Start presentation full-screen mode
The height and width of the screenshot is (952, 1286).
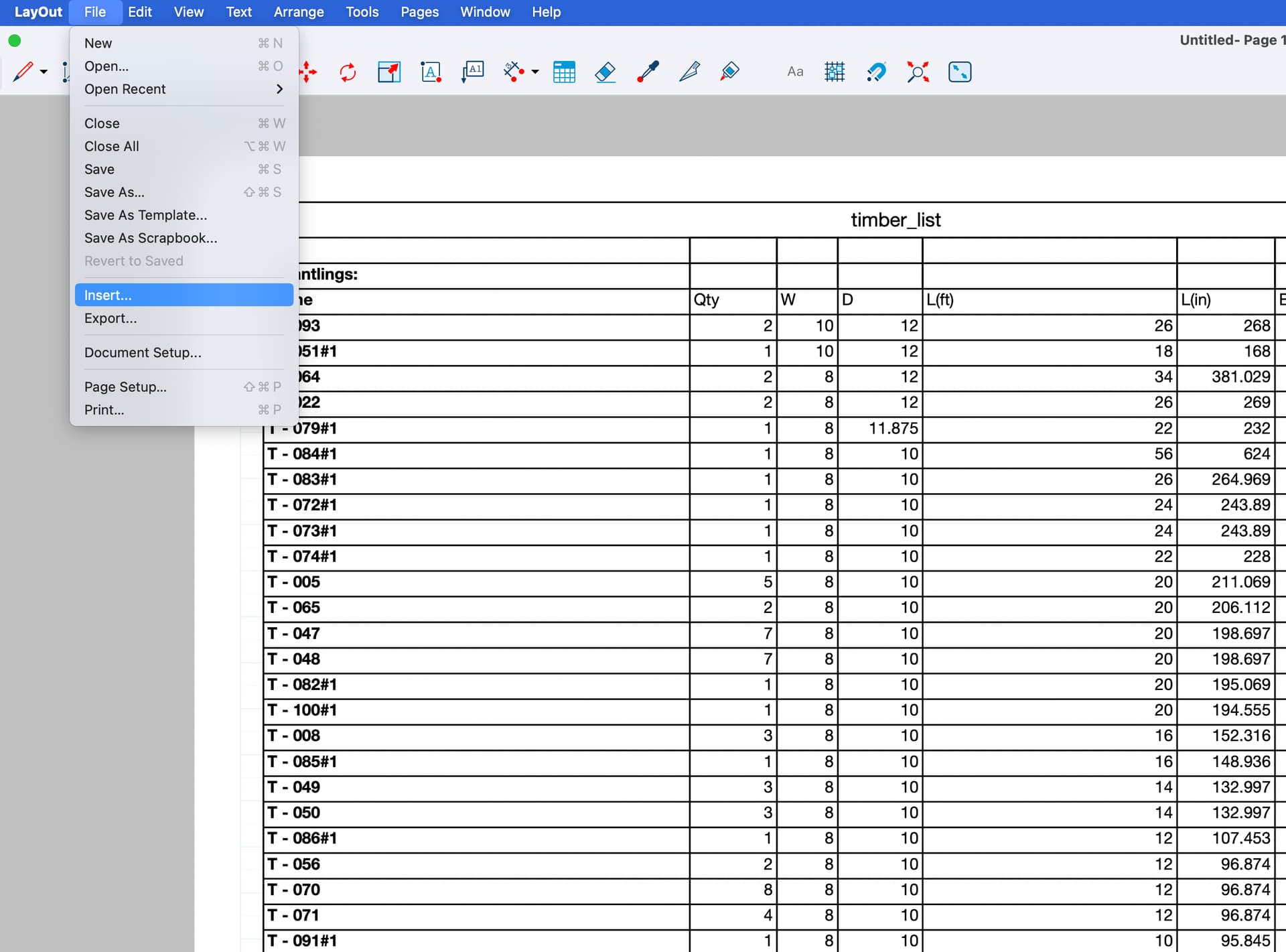pos(960,72)
